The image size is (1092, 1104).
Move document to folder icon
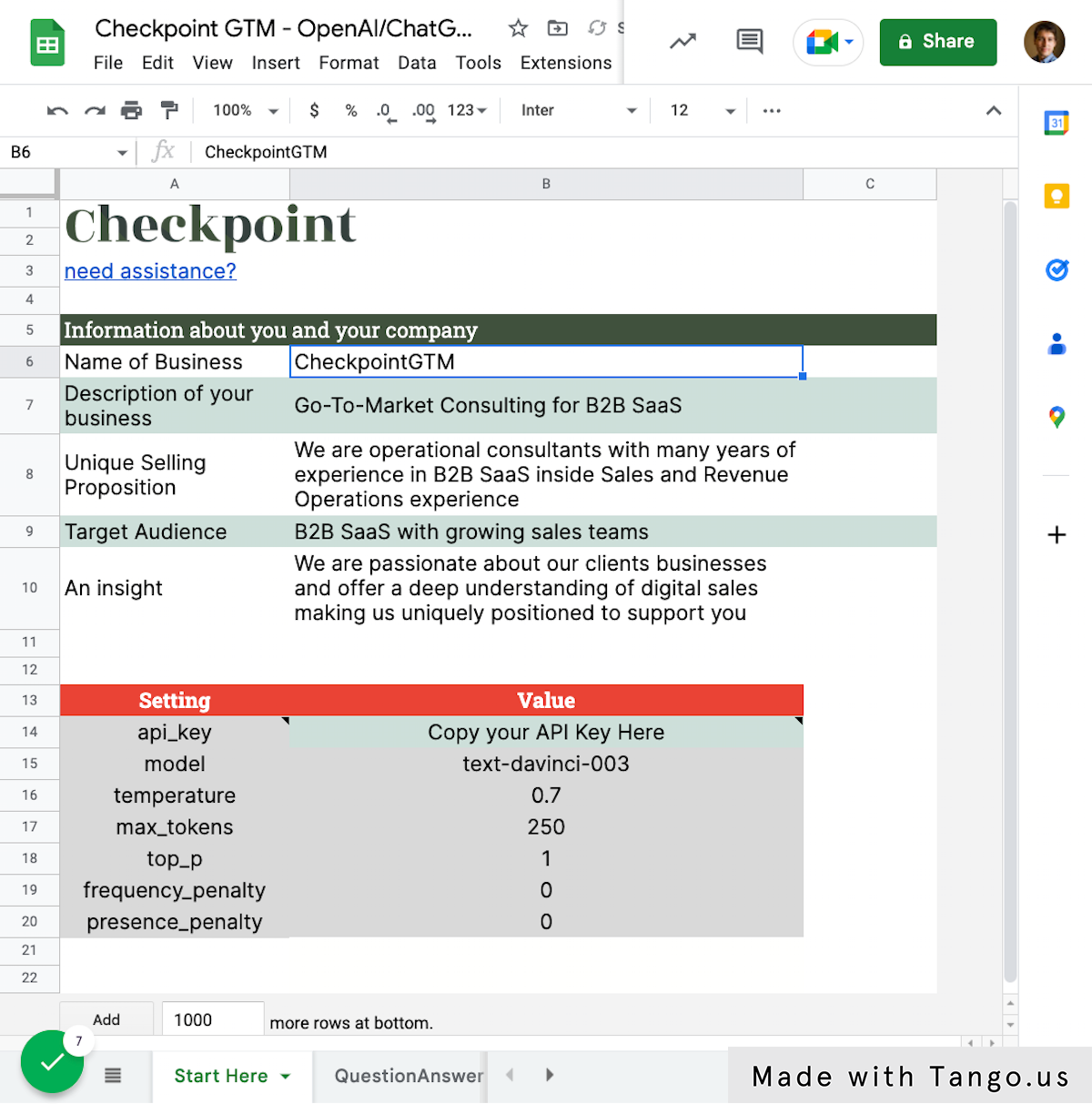click(x=557, y=28)
